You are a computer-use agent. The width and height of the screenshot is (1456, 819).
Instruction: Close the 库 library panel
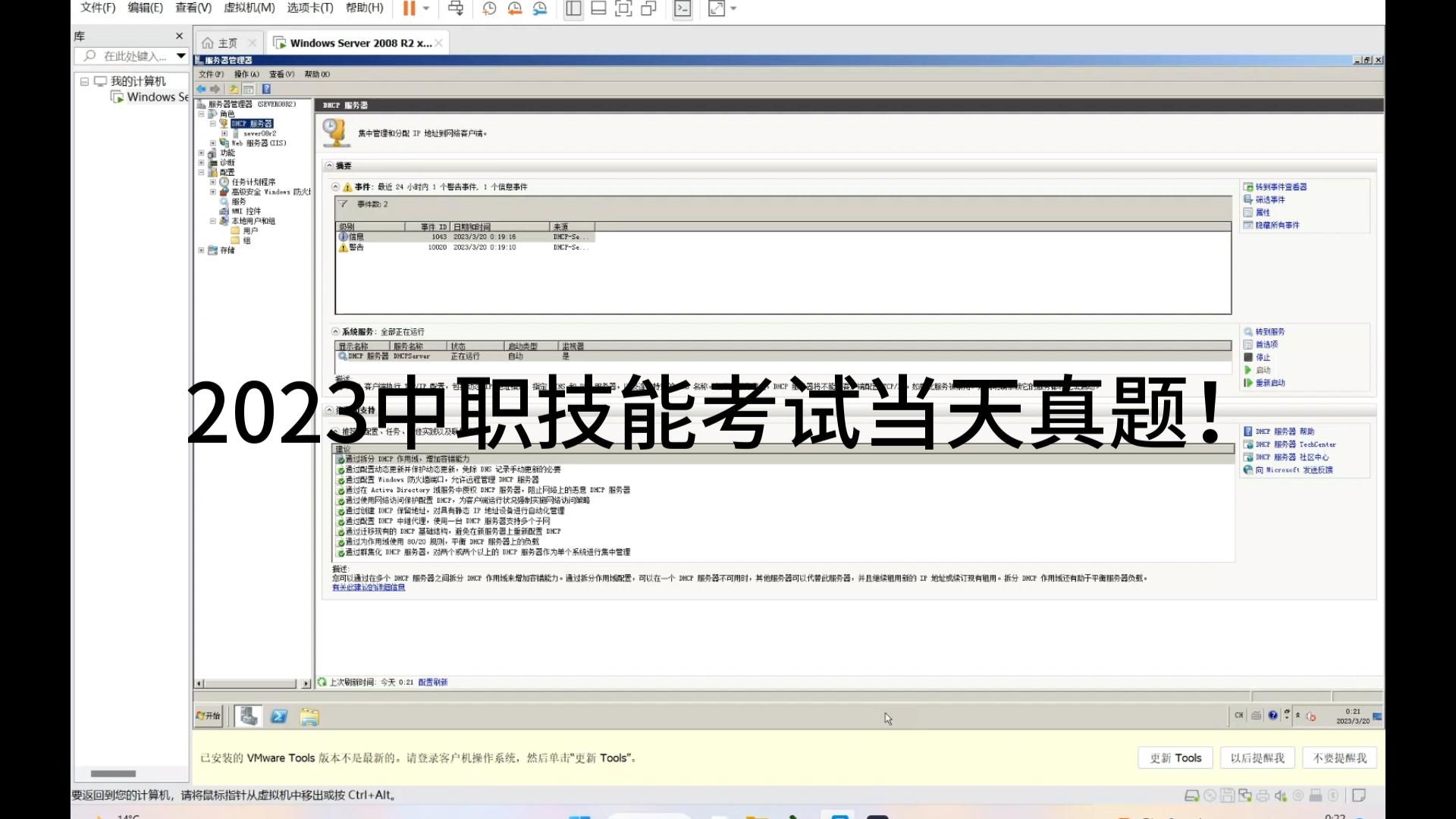[x=180, y=36]
